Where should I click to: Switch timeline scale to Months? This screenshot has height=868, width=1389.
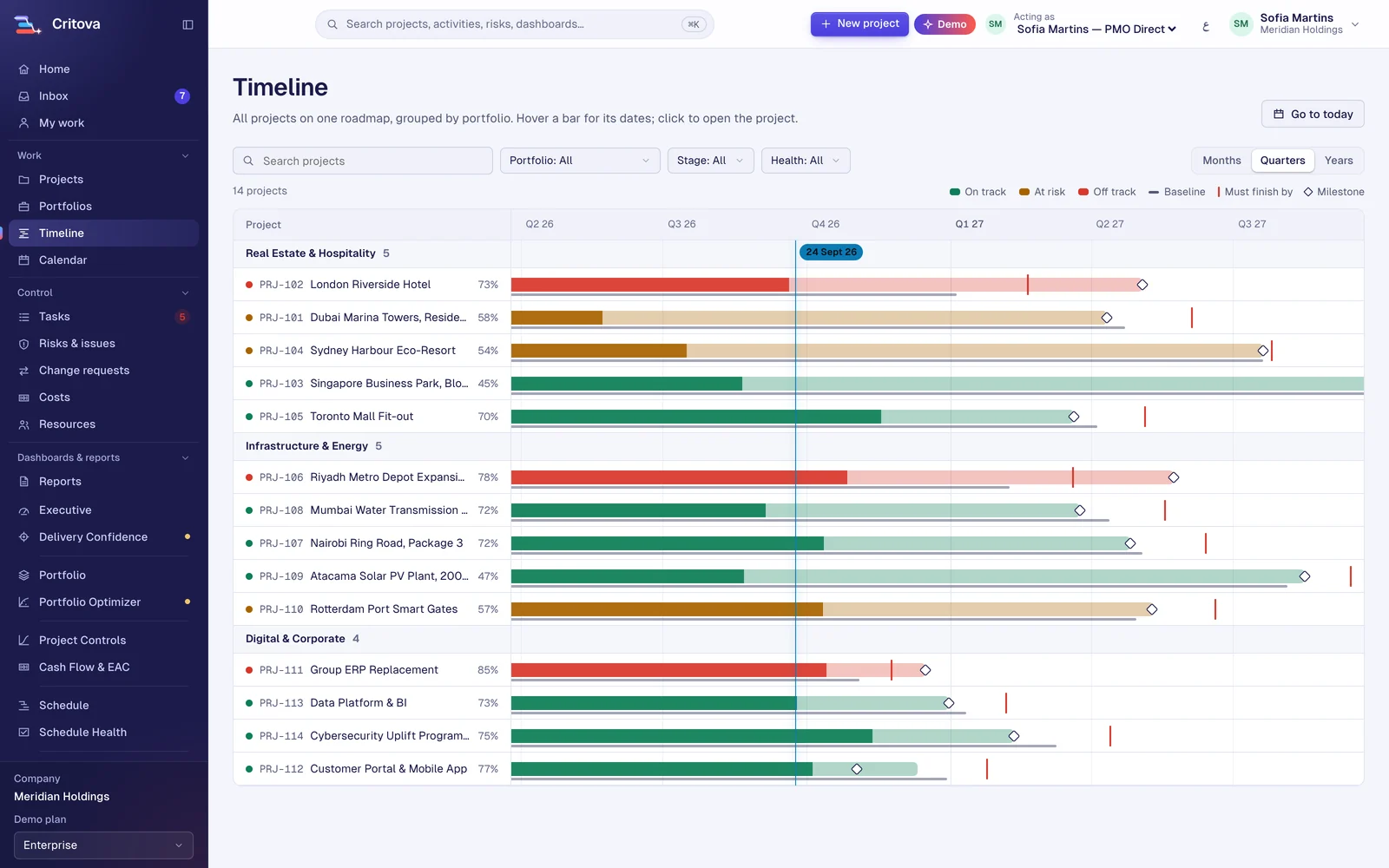1221,161
